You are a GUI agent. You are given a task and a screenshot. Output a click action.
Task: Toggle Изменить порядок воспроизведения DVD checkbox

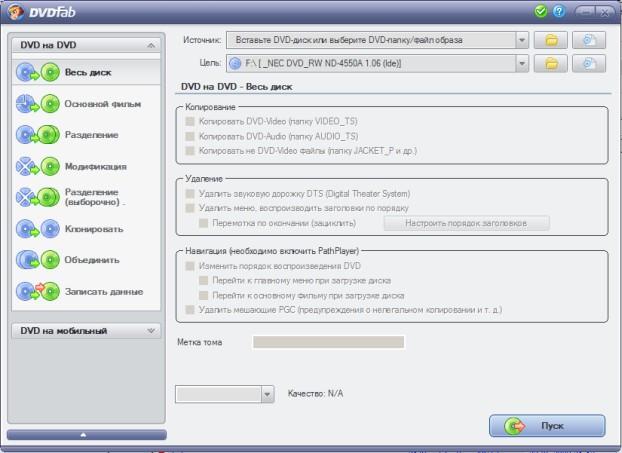tap(190, 266)
